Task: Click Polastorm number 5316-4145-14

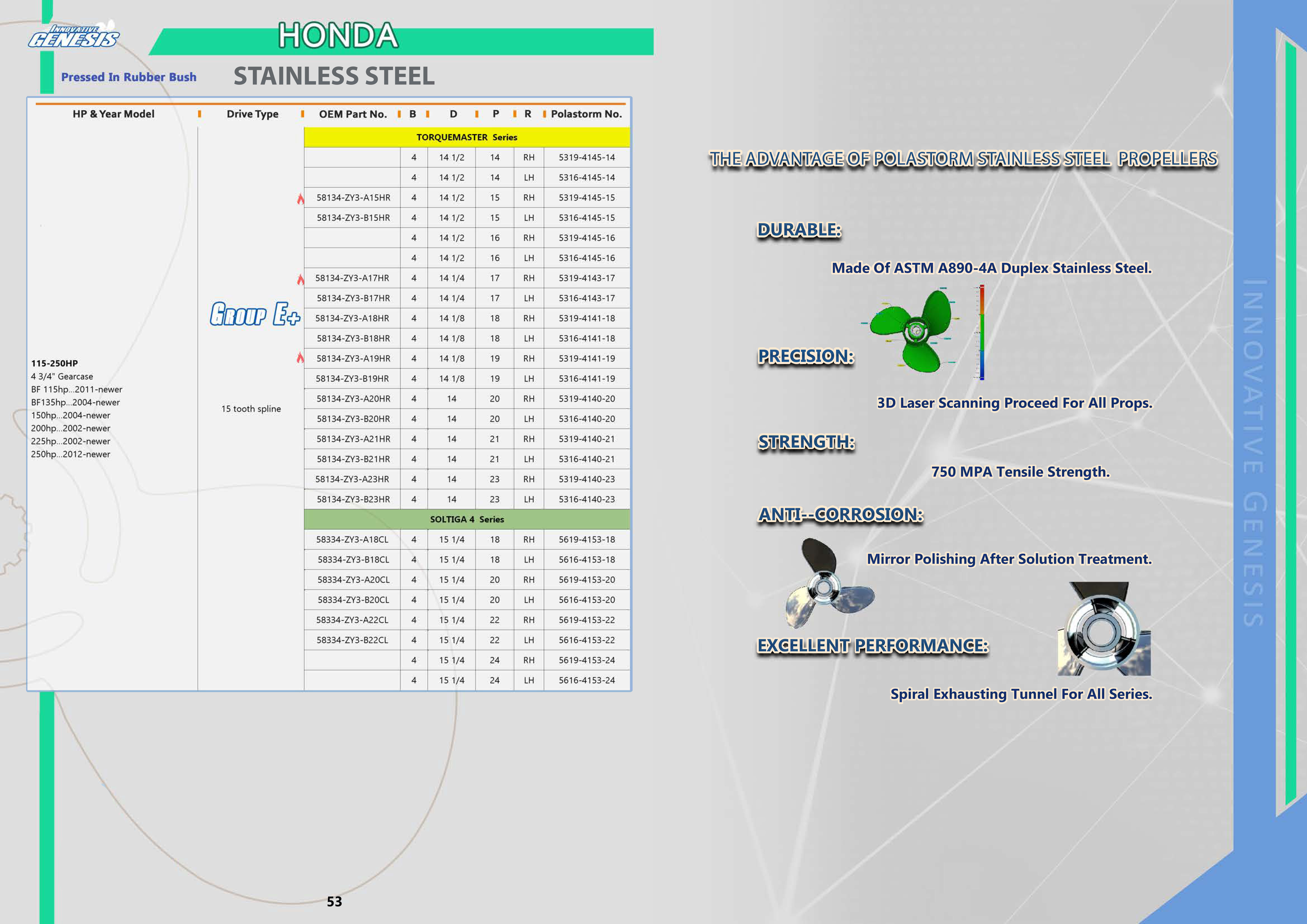Action: tap(587, 177)
